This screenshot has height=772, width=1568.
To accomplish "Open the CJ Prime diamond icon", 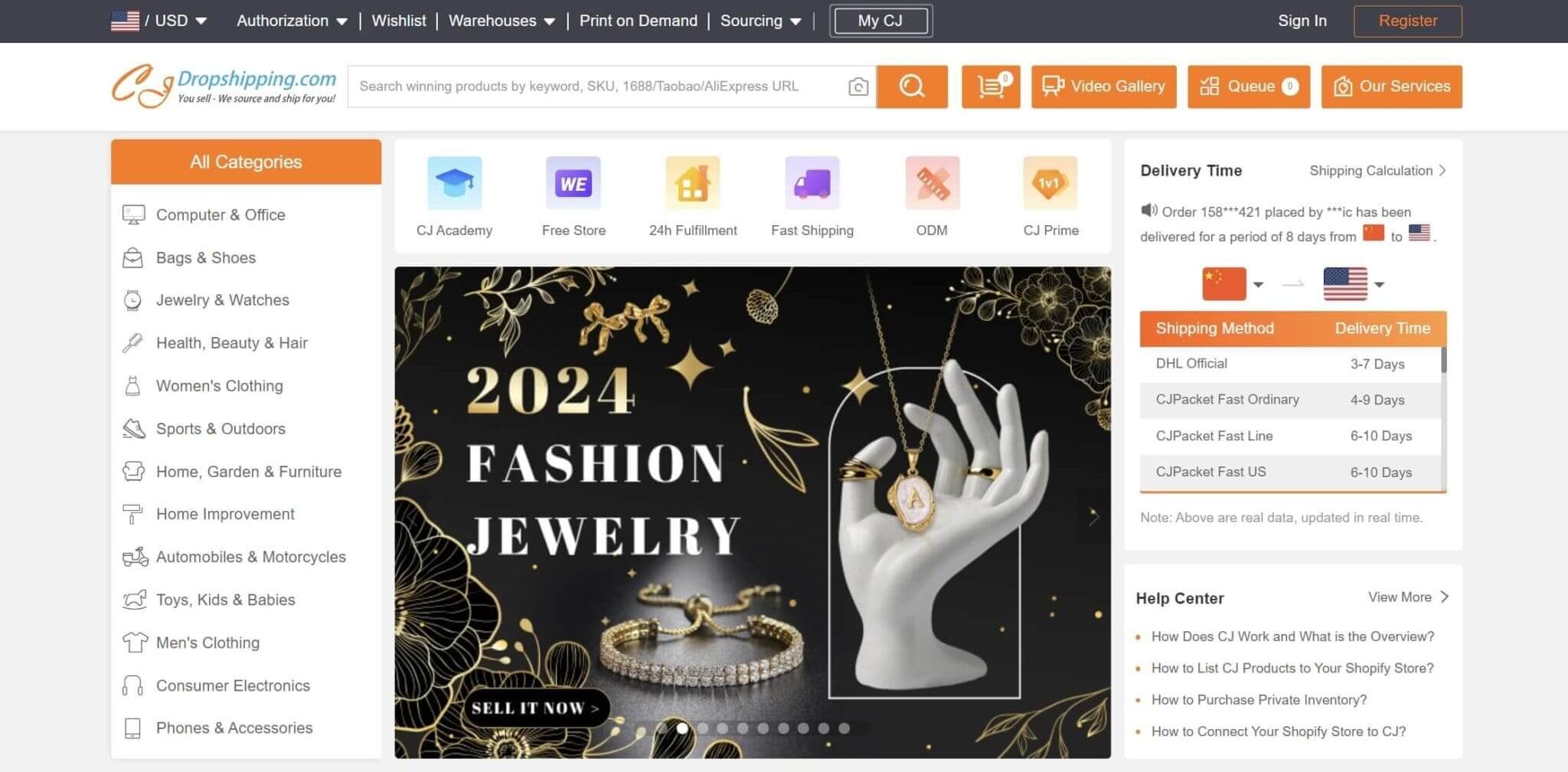I will tap(1050, 184).
